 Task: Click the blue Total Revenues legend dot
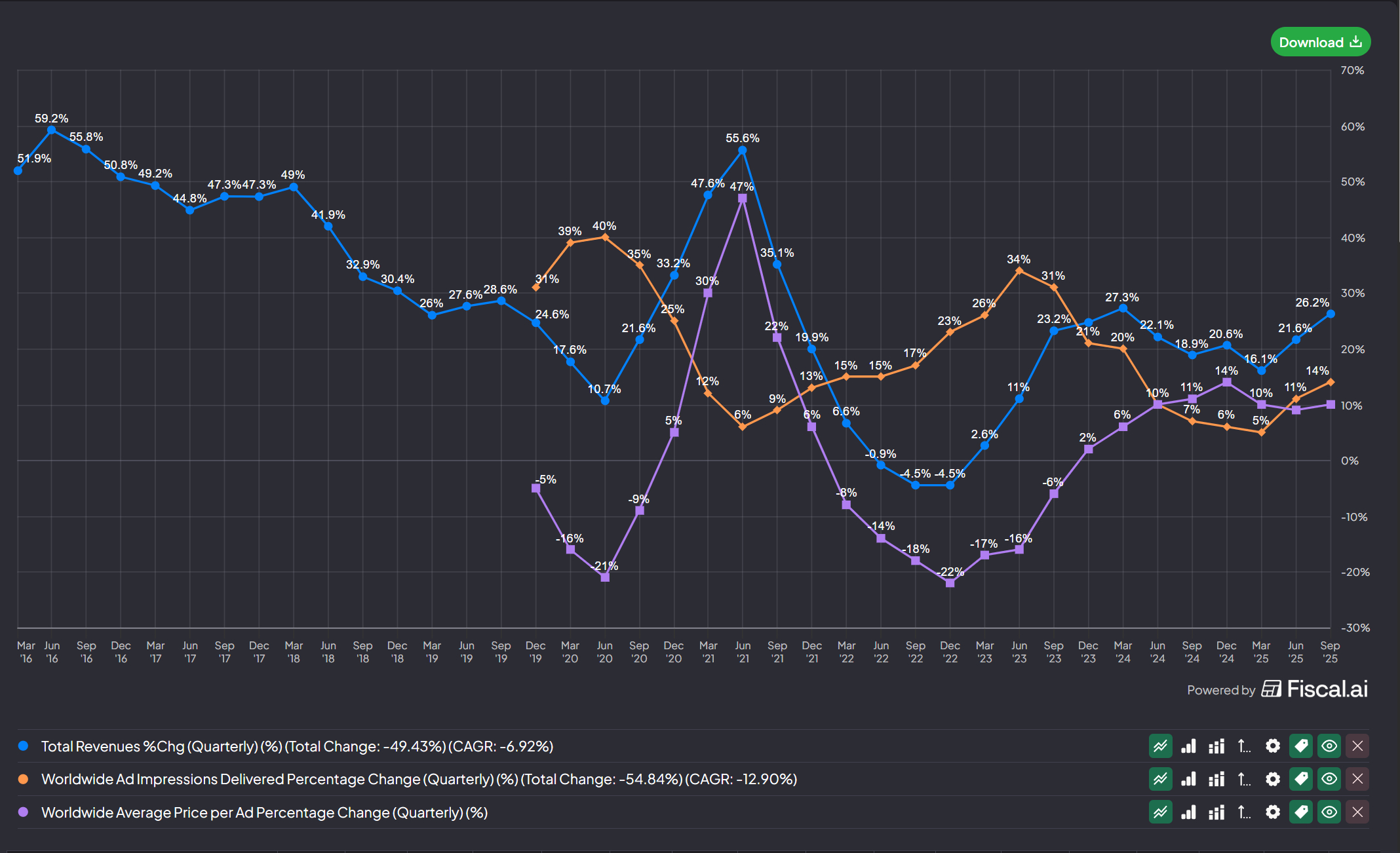click(24, 746)
